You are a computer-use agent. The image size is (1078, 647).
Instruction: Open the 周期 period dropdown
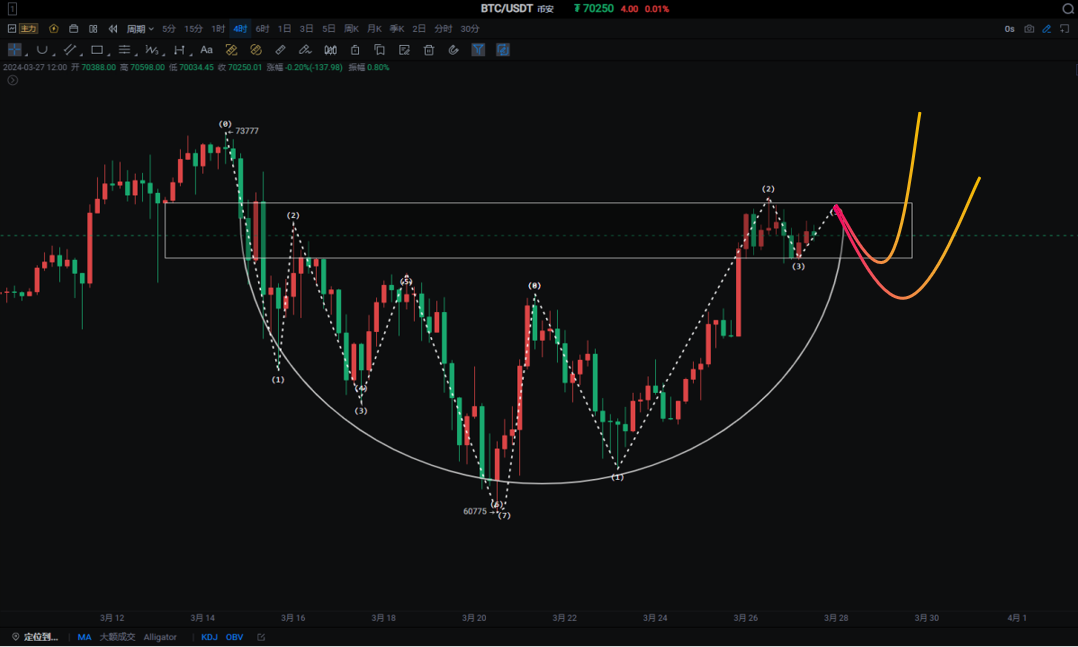(x=140, y=29)
